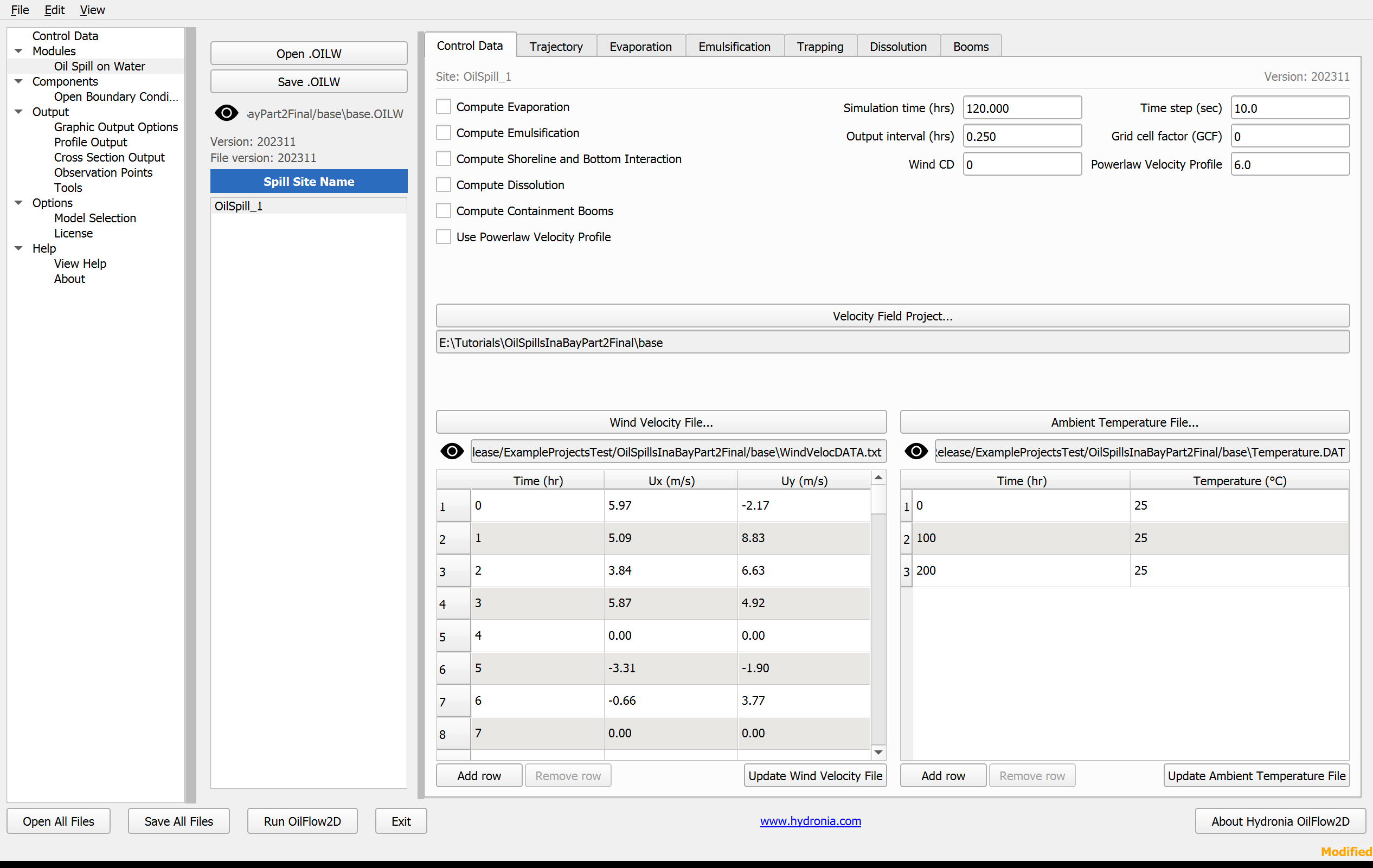
Task: Click Velocity Field Project... button
Action: [893, 316]
